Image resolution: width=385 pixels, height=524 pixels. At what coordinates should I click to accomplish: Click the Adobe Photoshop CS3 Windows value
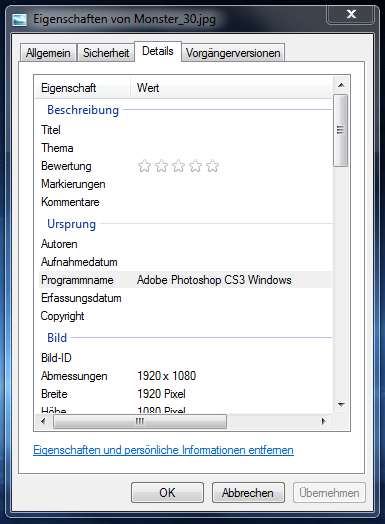(214, 280)
